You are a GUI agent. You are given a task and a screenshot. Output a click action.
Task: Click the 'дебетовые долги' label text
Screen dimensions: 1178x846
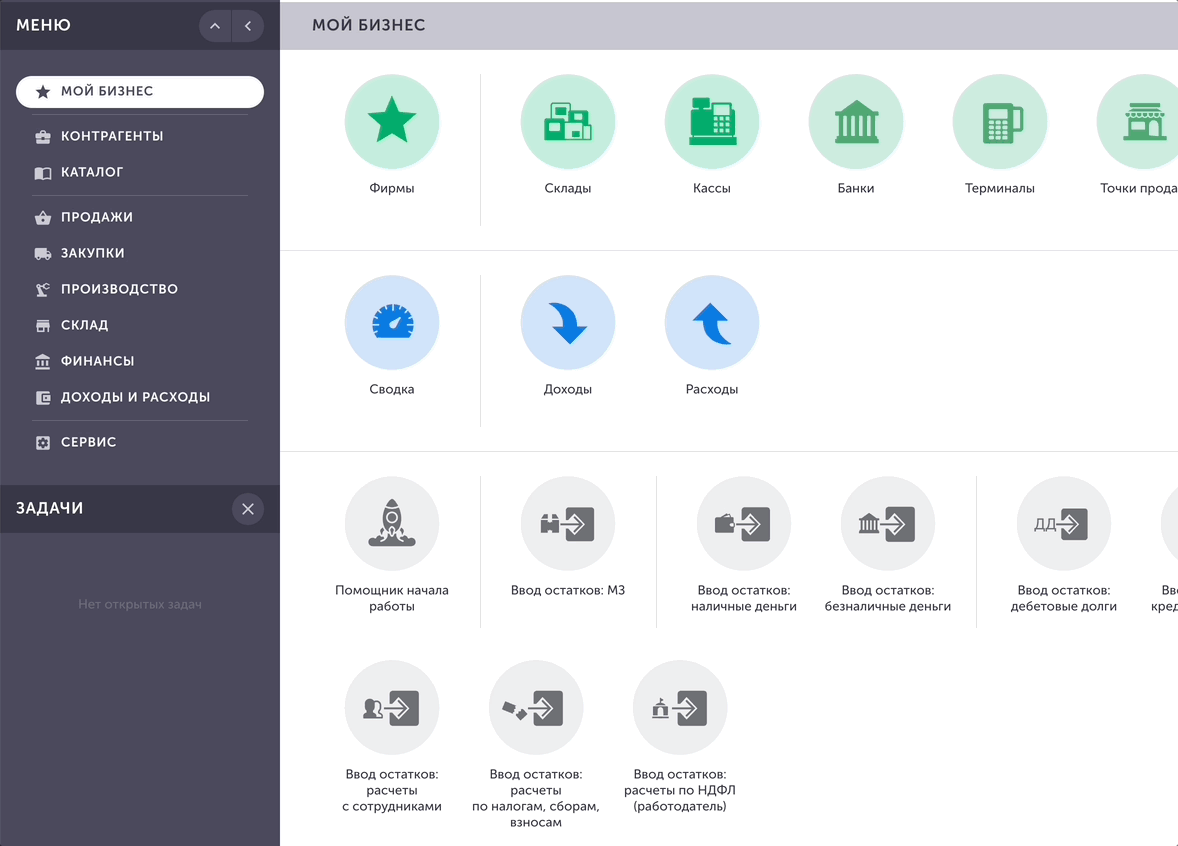click(x=1064, y=606)
